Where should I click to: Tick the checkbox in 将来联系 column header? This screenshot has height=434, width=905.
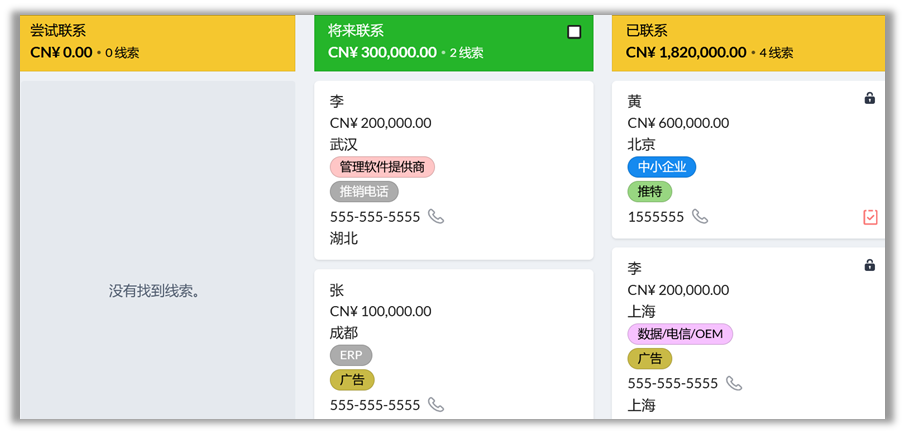574,32
